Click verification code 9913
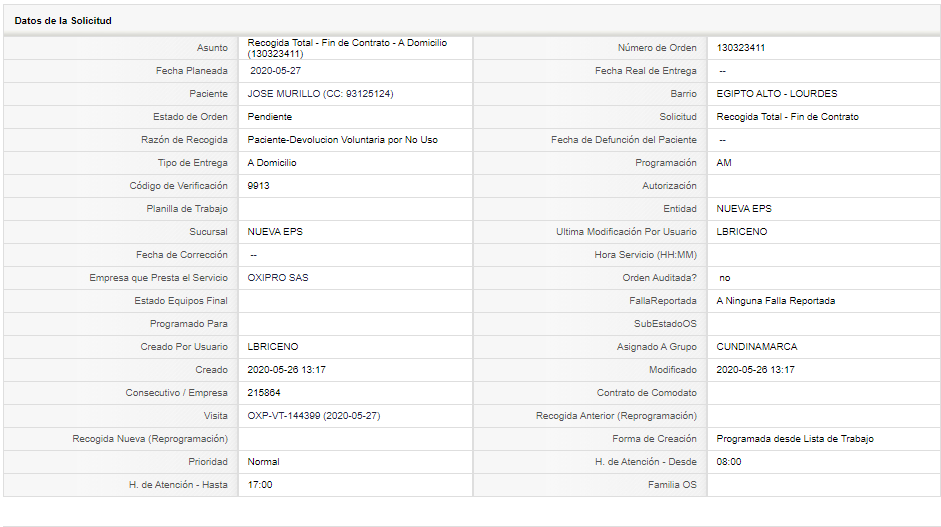The image size is (941, 527). coord(258,185)
